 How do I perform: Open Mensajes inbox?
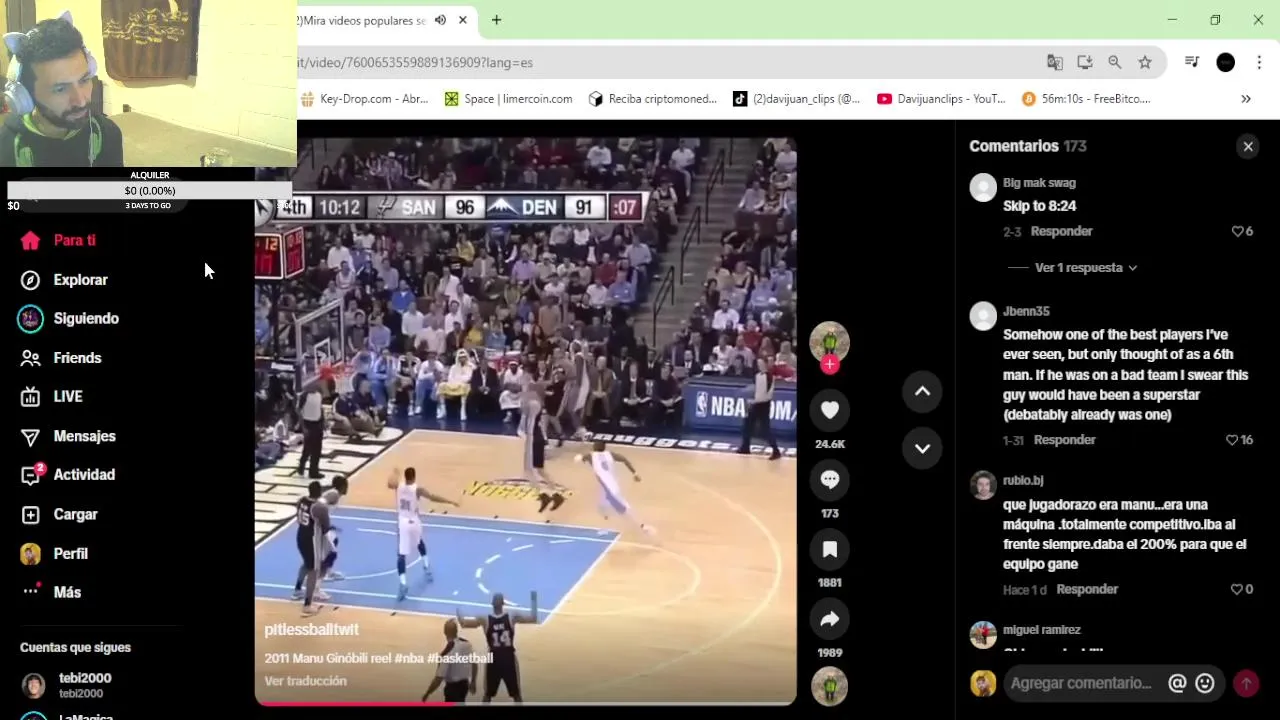click(x=68, y=436)
